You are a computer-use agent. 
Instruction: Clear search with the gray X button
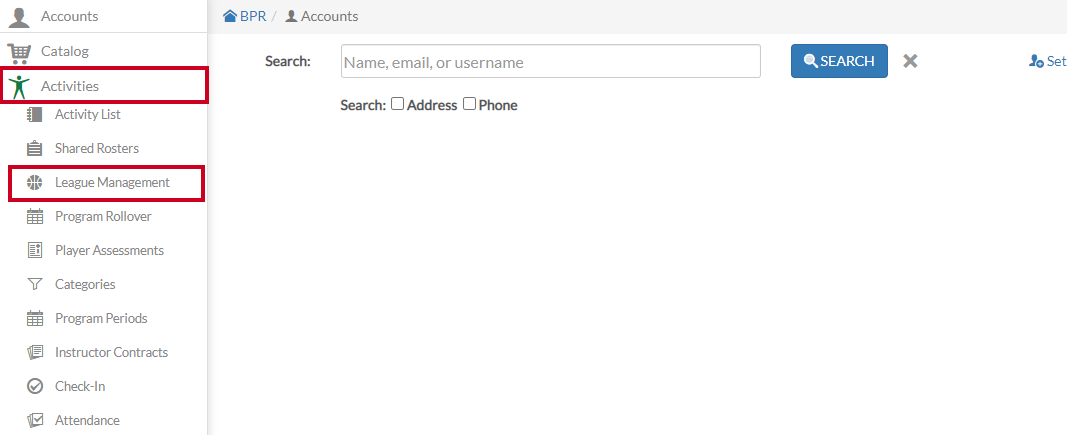coord(910,61)
